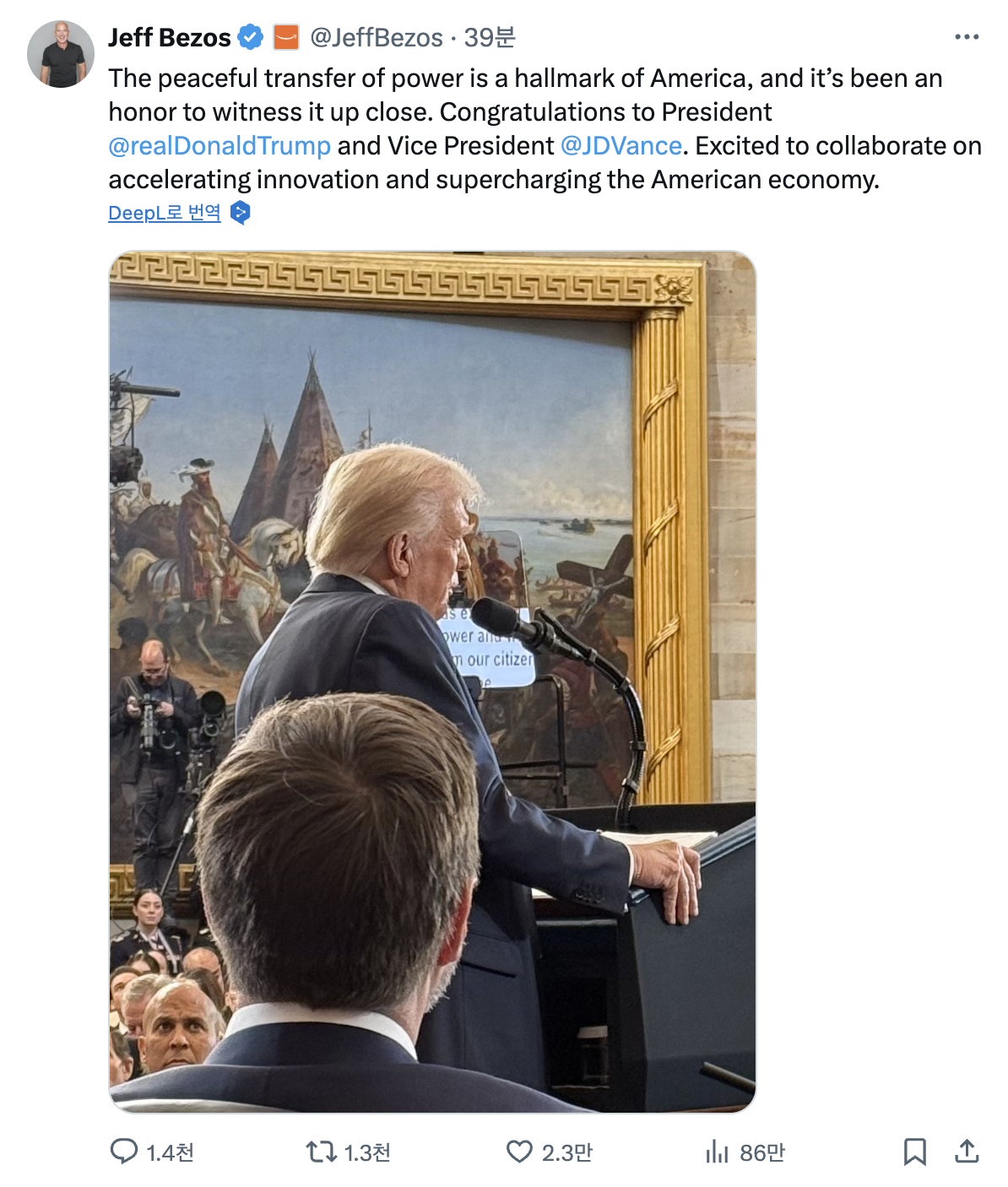The width and height of the screenshot is (1008, 1187).
Task: Click the repost arrows icon
Action: tap(321, 1152)
